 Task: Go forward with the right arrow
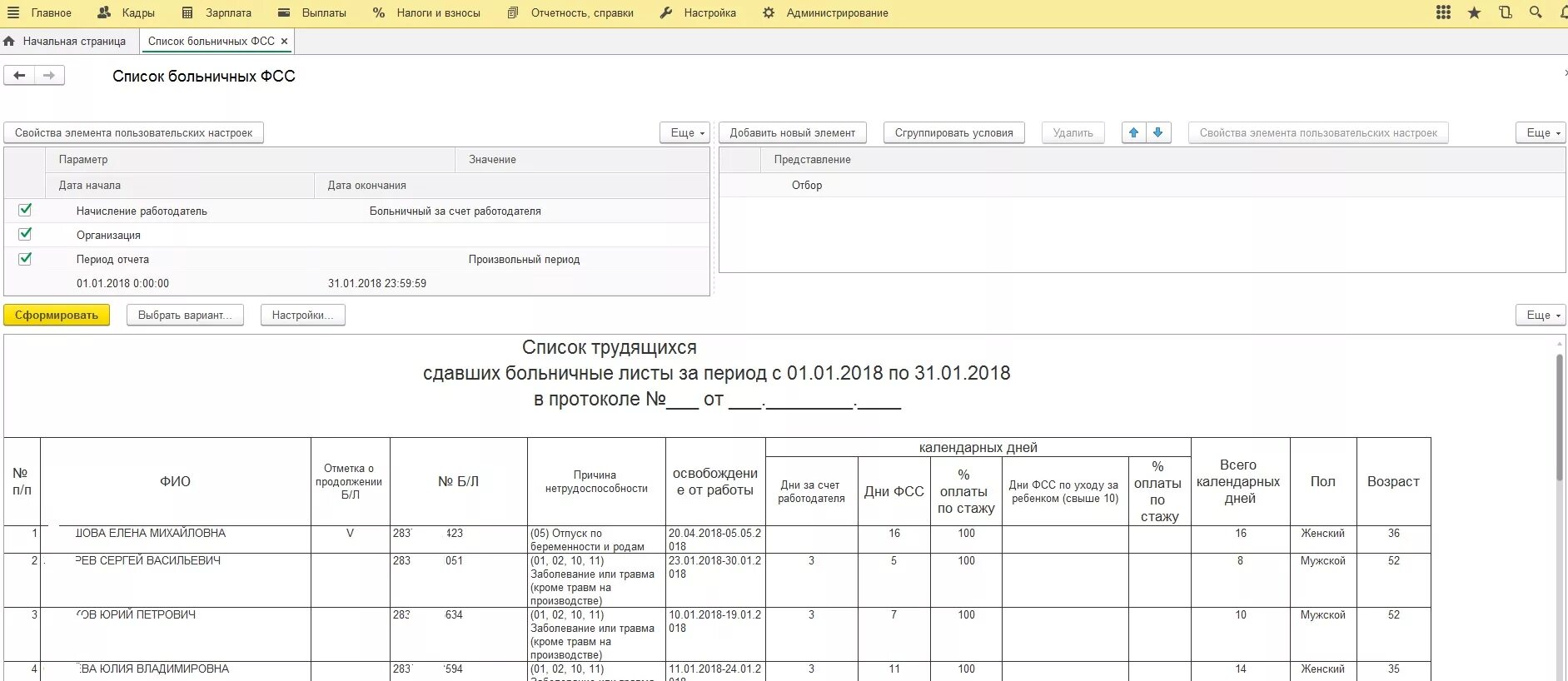[x=49, y=76]
